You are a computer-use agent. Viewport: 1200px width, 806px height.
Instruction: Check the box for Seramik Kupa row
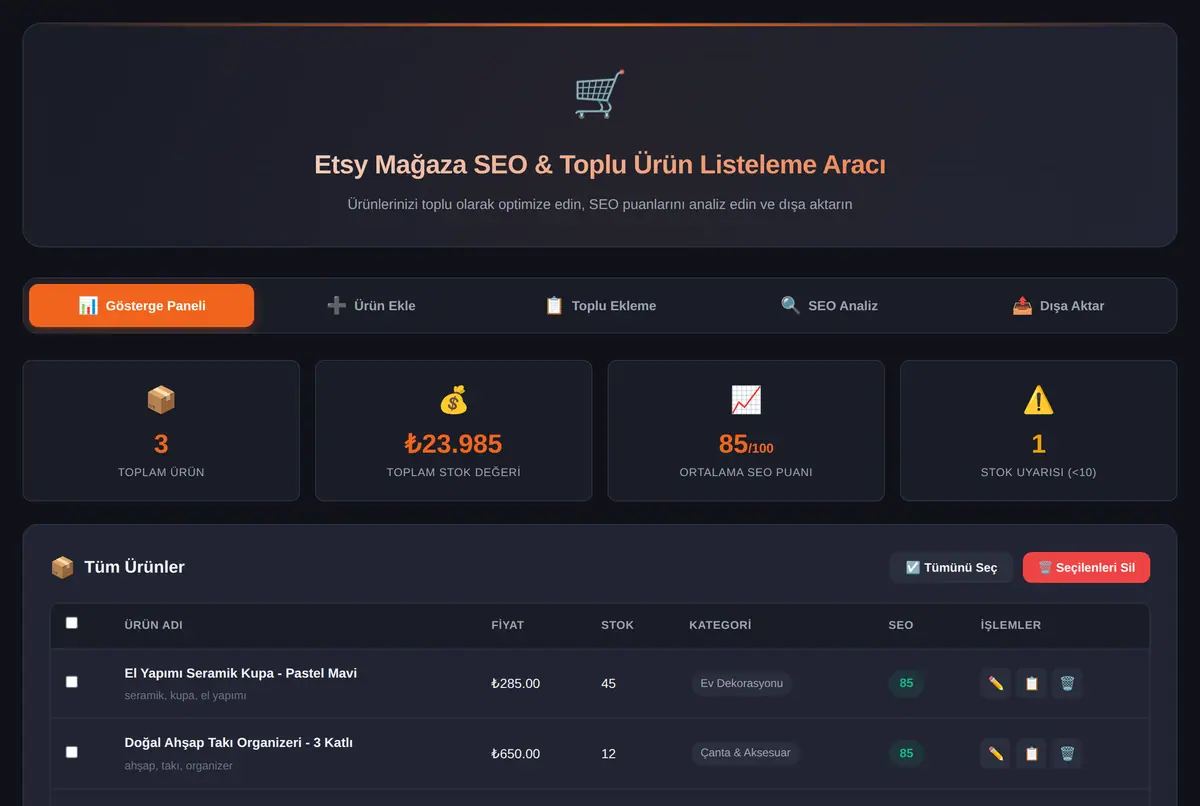pos(71,682)
